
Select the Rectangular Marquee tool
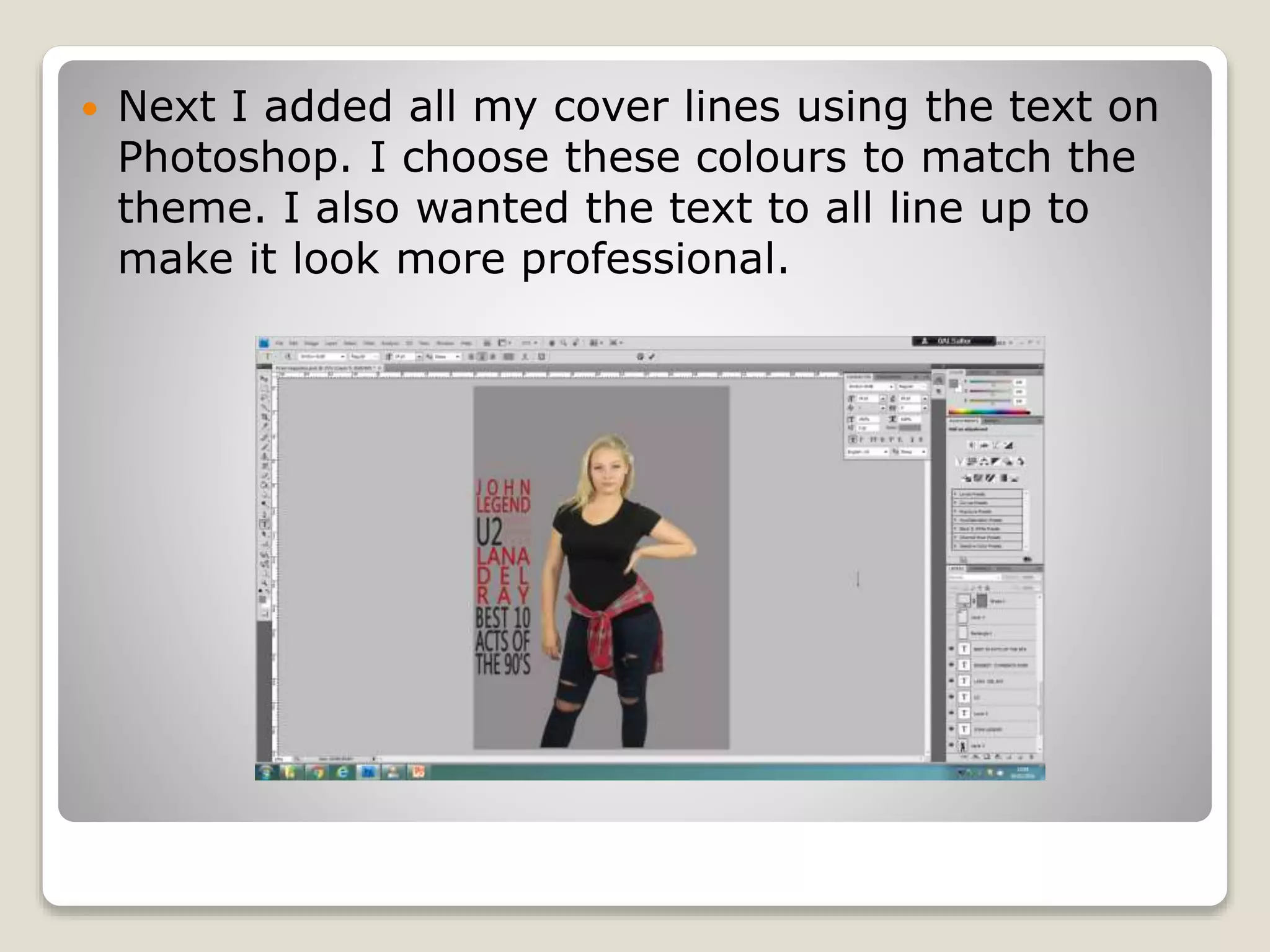pyautogui.click(x=264, y=389)
